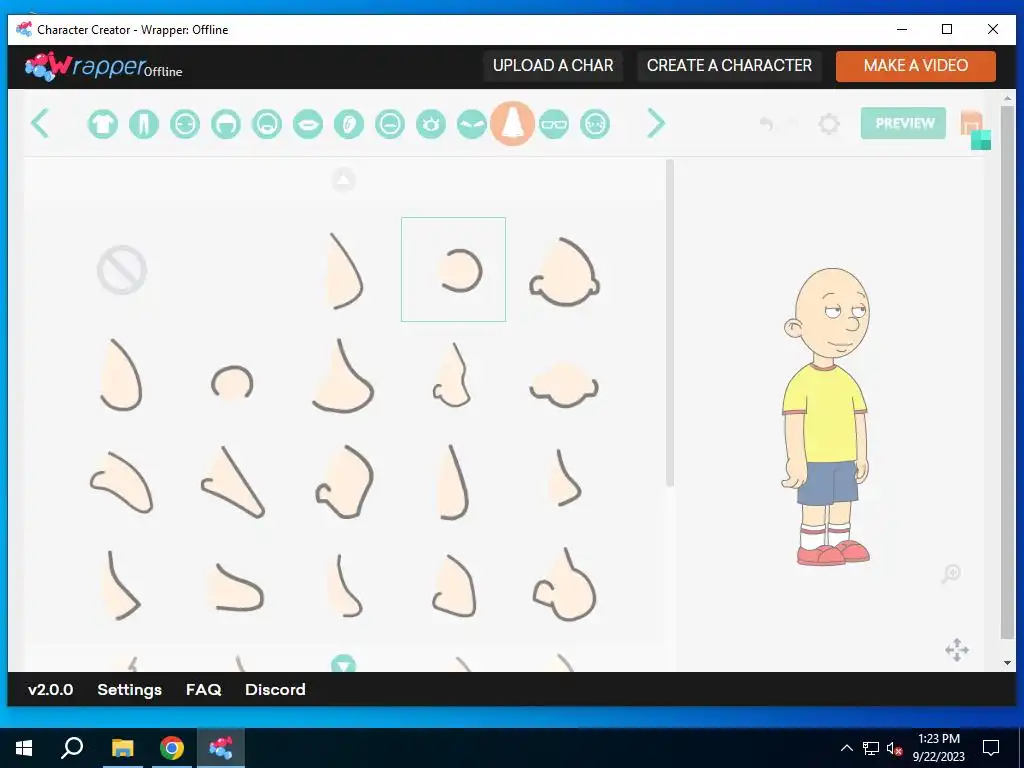The height and width of the screenshot is (768, 1024).
Task: Select the hair category icon
Action: [226, 123]
